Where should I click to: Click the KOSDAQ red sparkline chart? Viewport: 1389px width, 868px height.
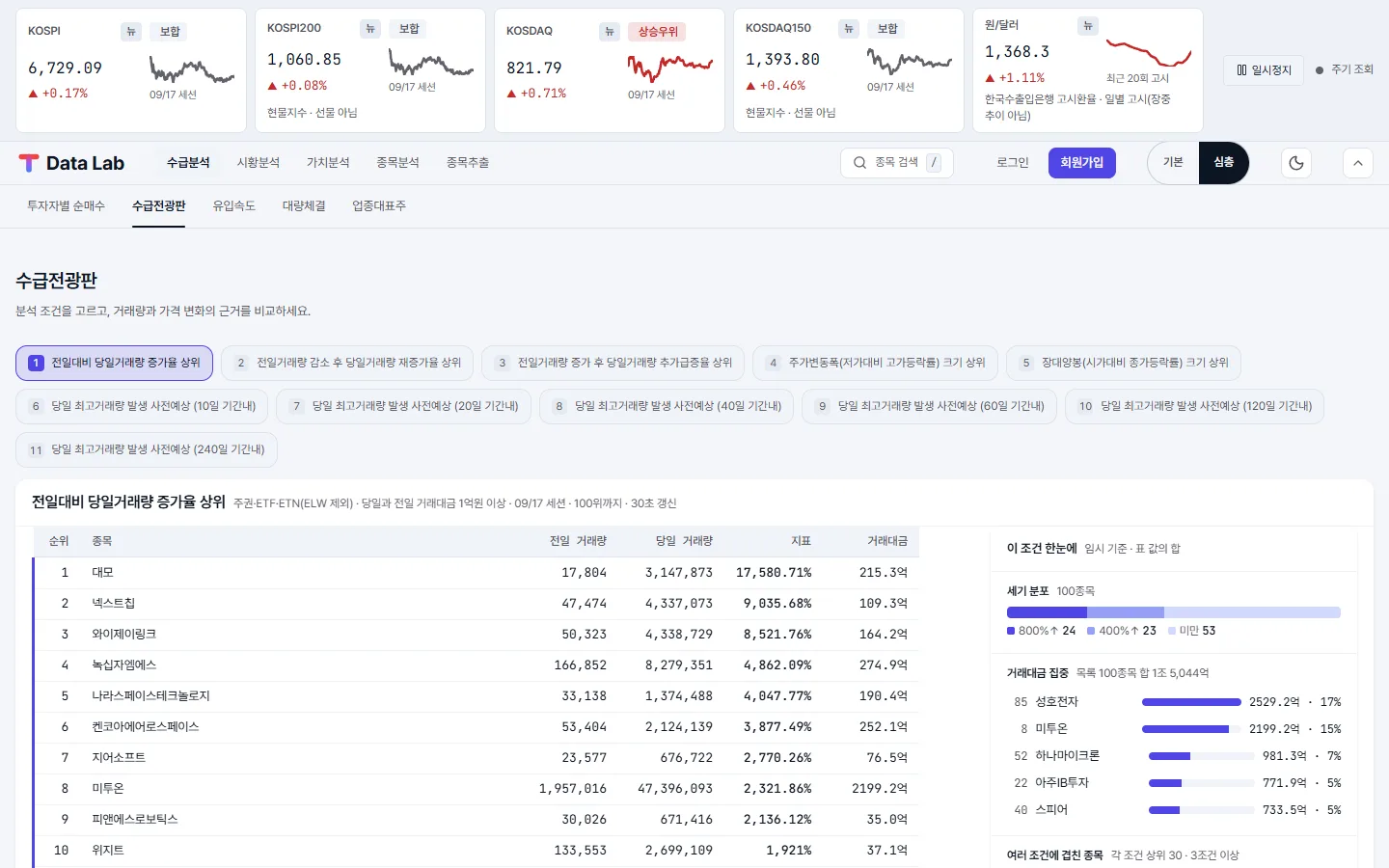coord(670,68)
